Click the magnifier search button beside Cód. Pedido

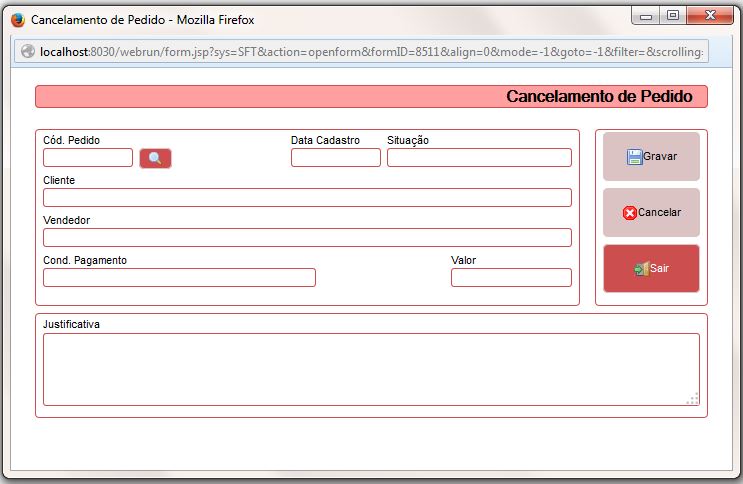[x=155, y=158]
